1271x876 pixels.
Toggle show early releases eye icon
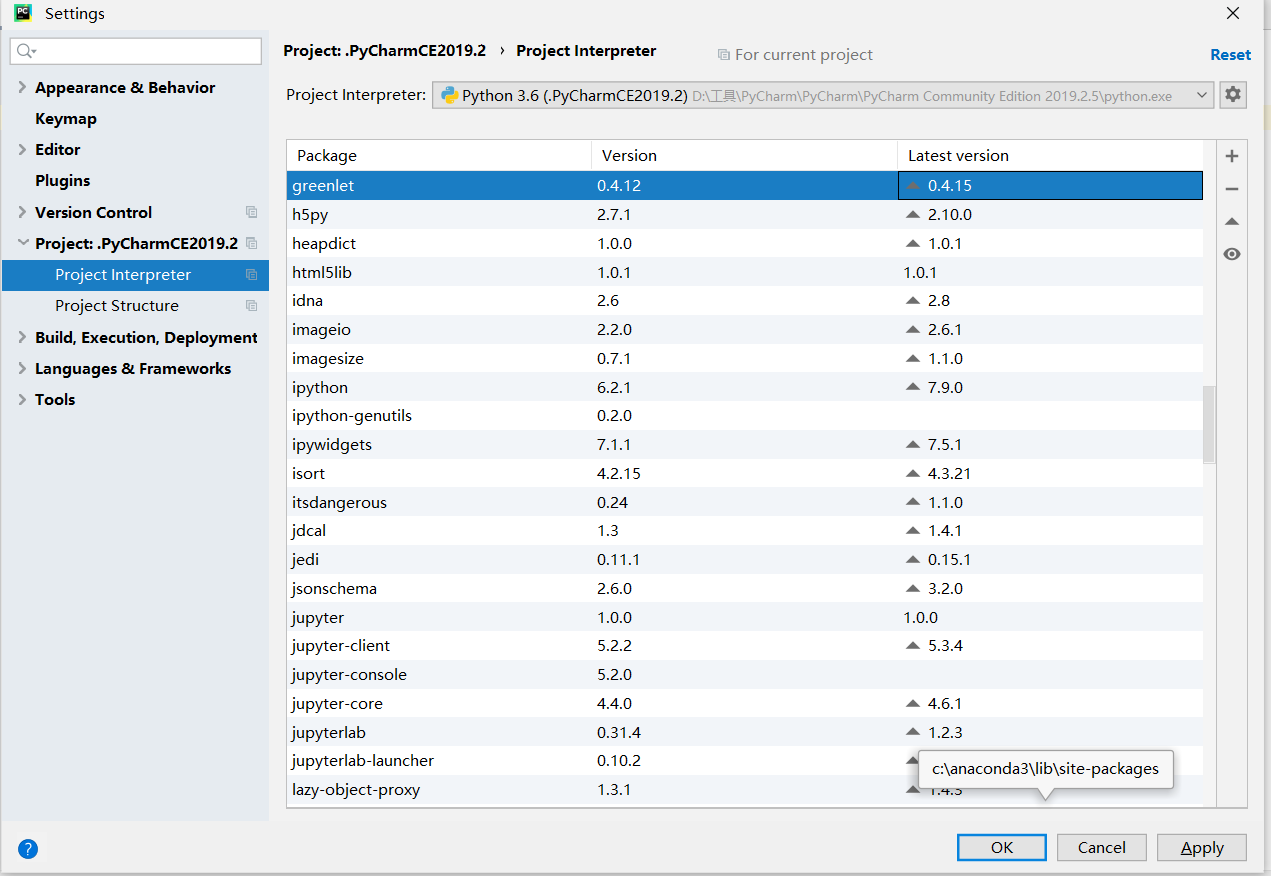(x=1232, y=254)
